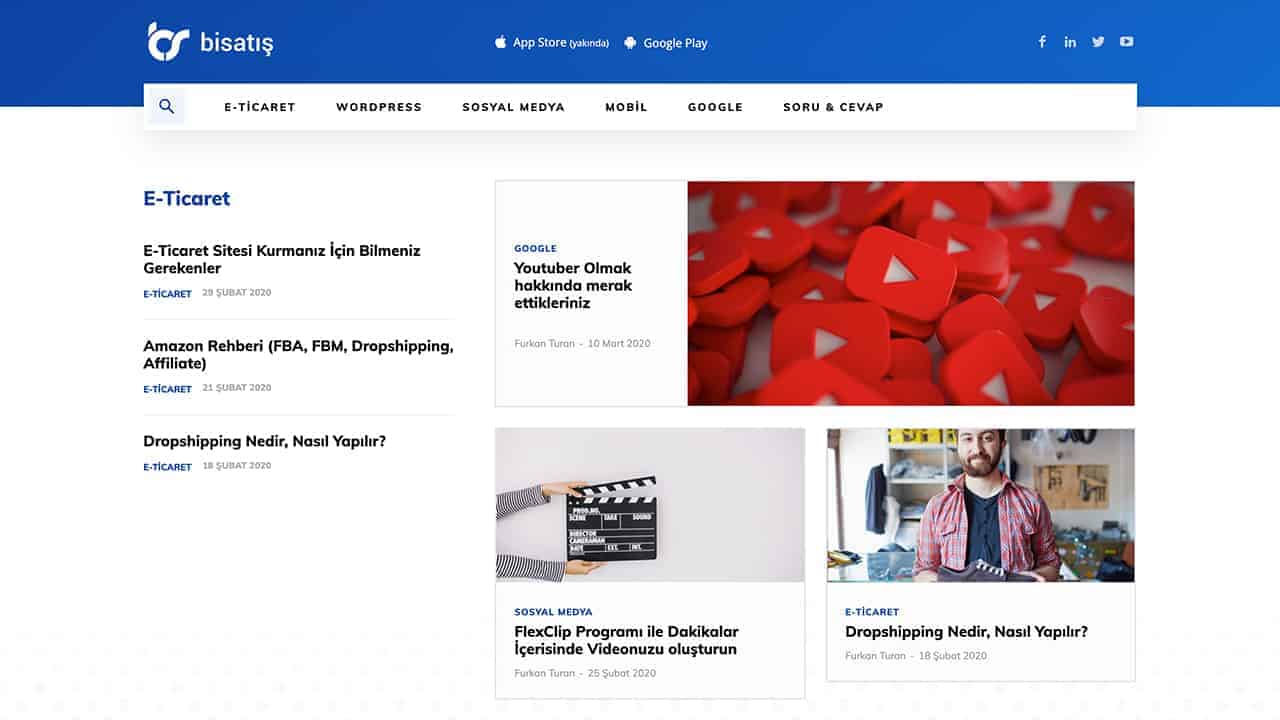Click the Google Play link
Screen dimensions: 1280x720
pyautogui.click(x=665, y=43)
